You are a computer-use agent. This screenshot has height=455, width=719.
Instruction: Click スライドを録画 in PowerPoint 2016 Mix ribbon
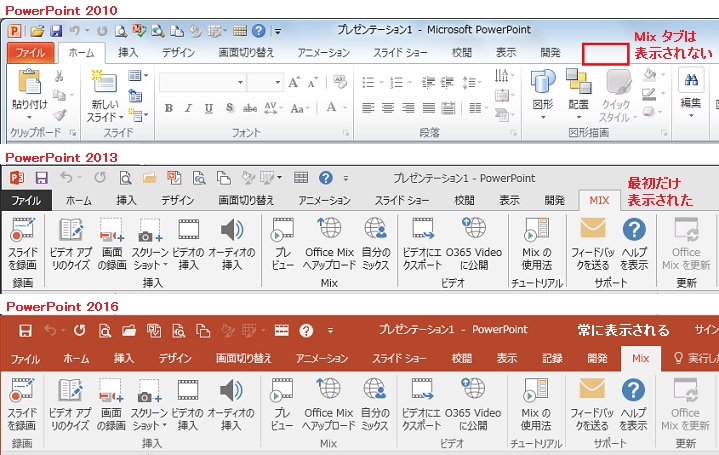22,405
